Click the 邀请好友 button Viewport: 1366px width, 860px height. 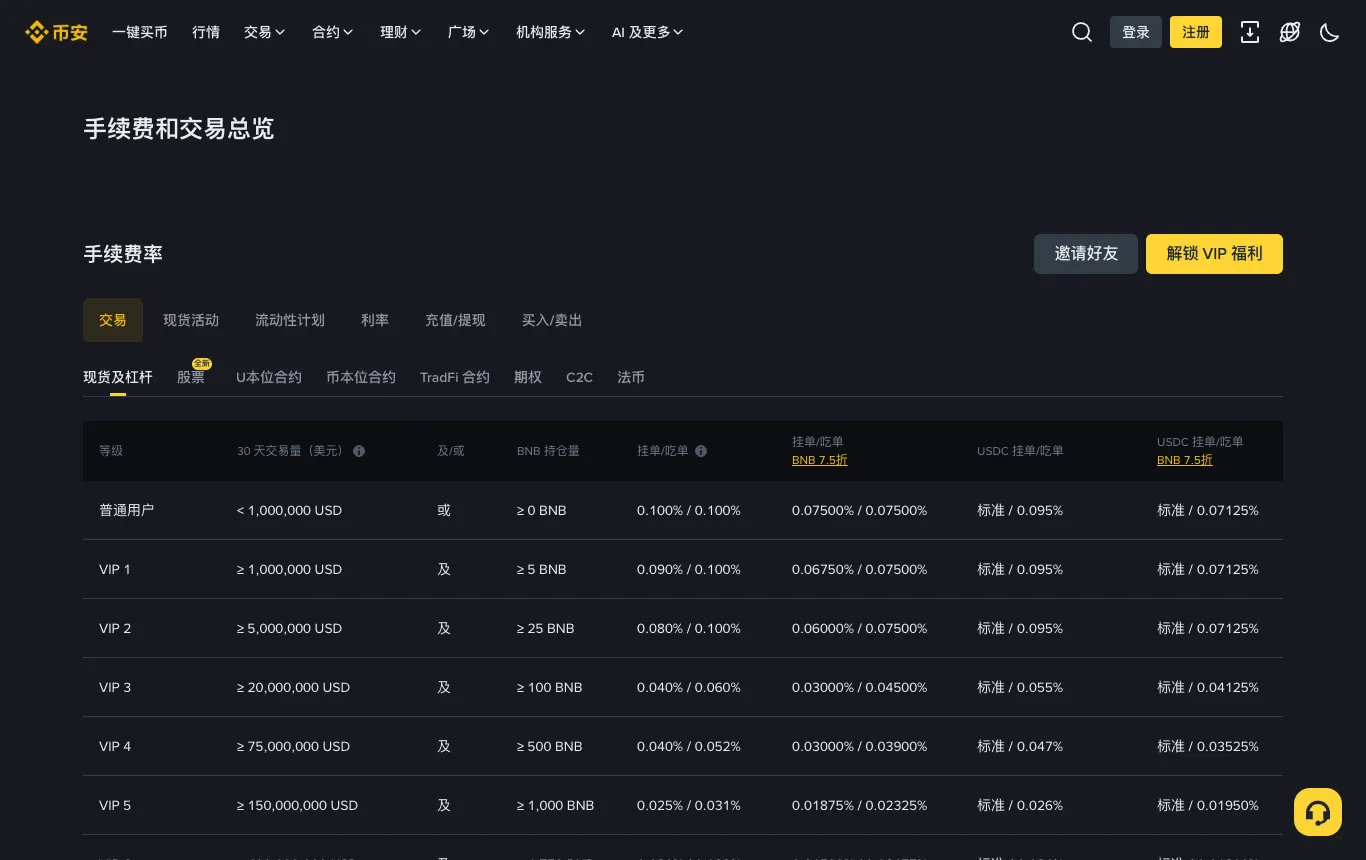click(1086, 254)
